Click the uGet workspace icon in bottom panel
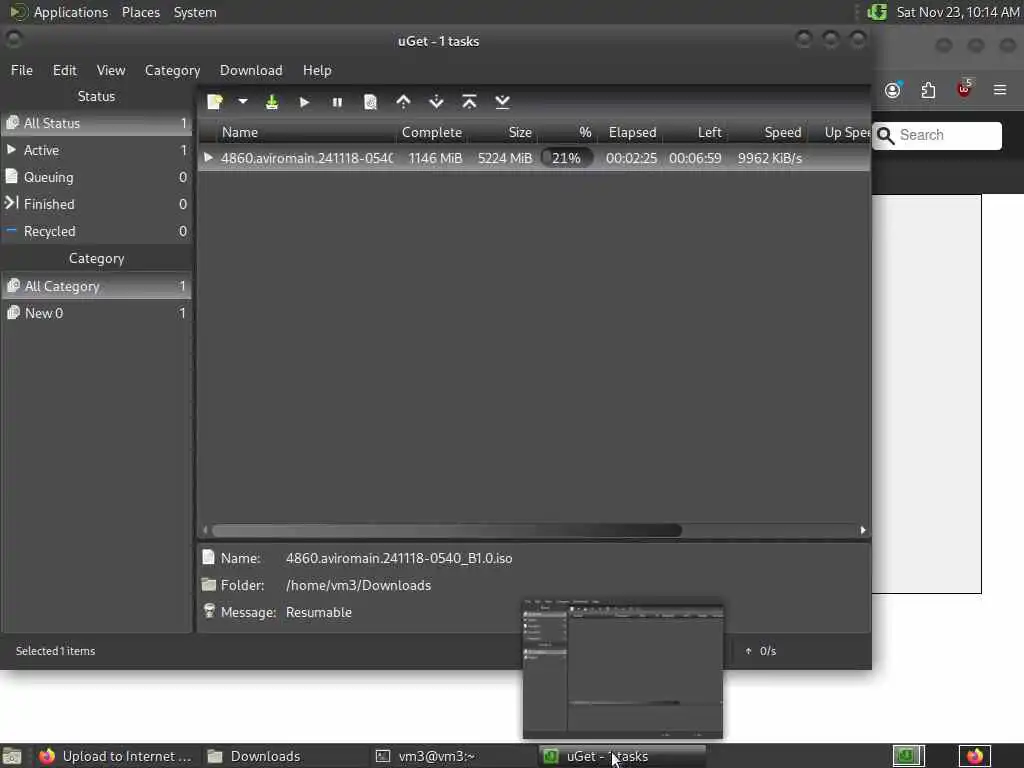 909,756
